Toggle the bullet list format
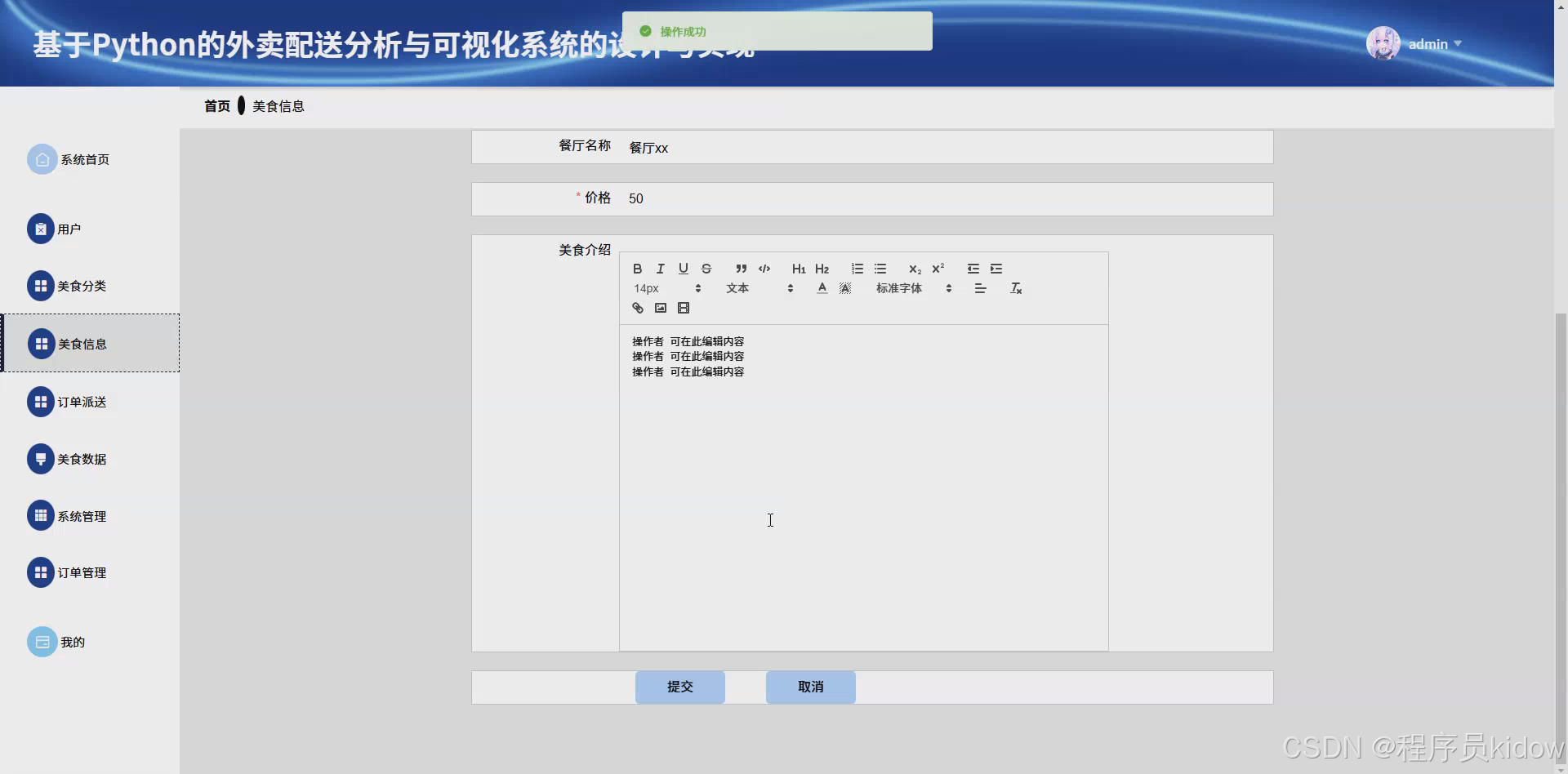1568x774 pixels. click(x=880, y=269)
